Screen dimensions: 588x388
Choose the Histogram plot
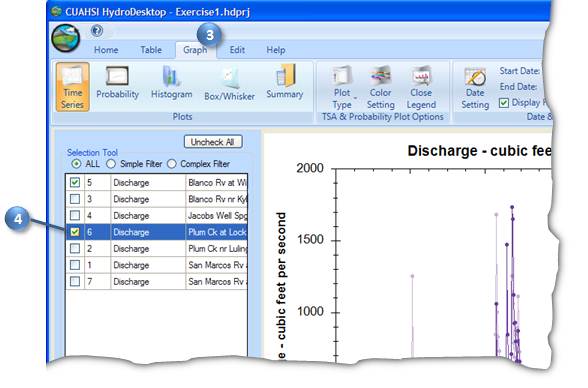pyautogui.click(x=171, y=83)
